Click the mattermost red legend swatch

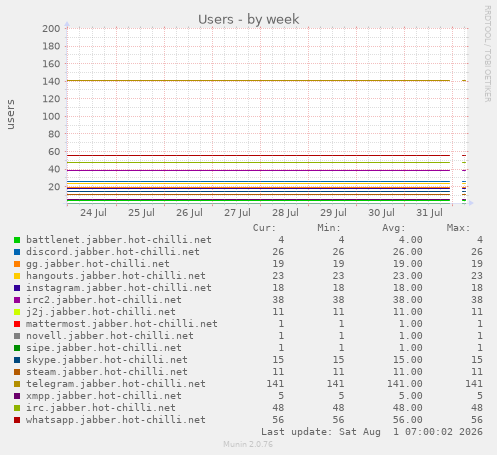(x=17, y=324)
